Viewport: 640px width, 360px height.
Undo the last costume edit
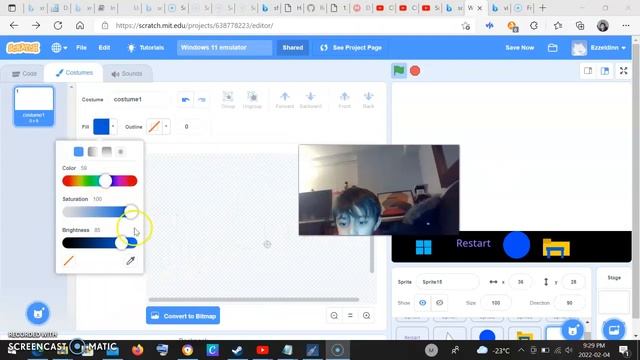tap(186, 100)
